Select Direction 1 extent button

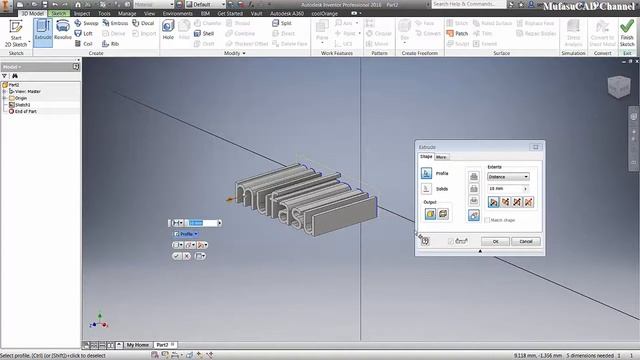[x=493, y=202]
